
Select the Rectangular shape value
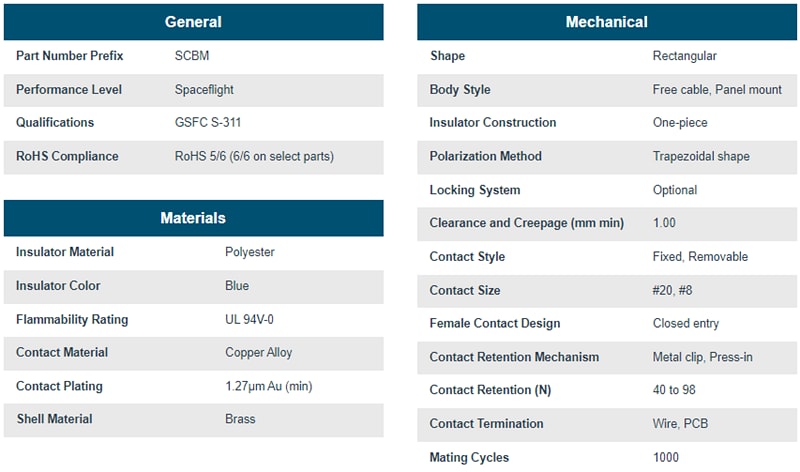tap(684, 56)
